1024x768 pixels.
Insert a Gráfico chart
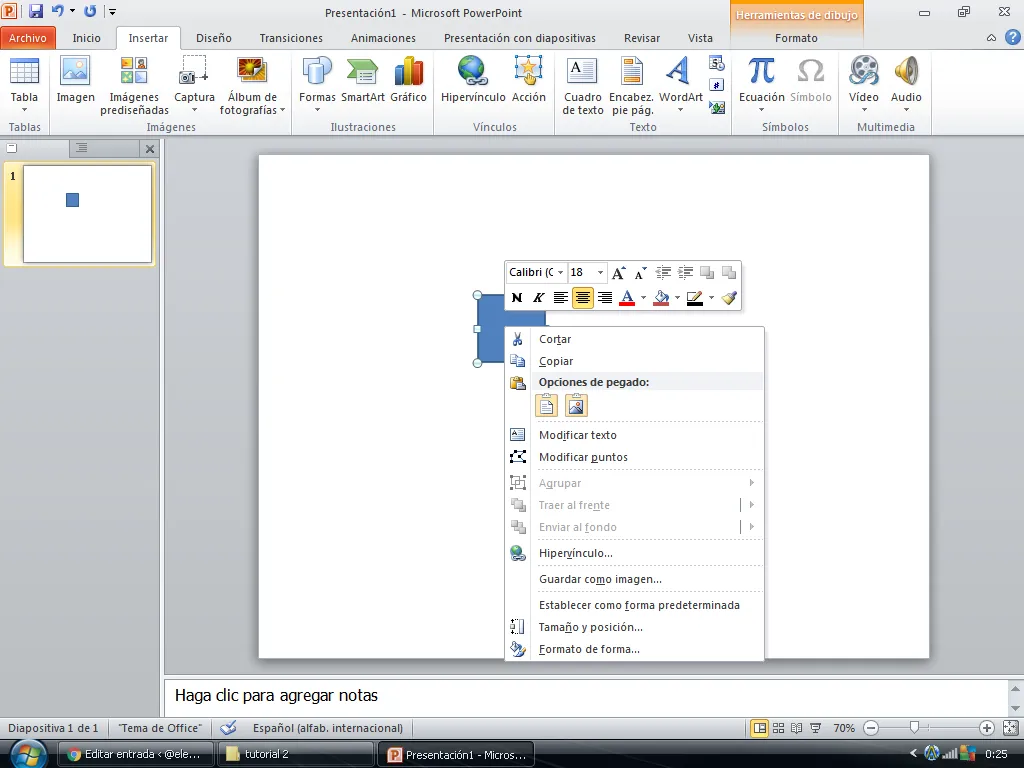408,80
